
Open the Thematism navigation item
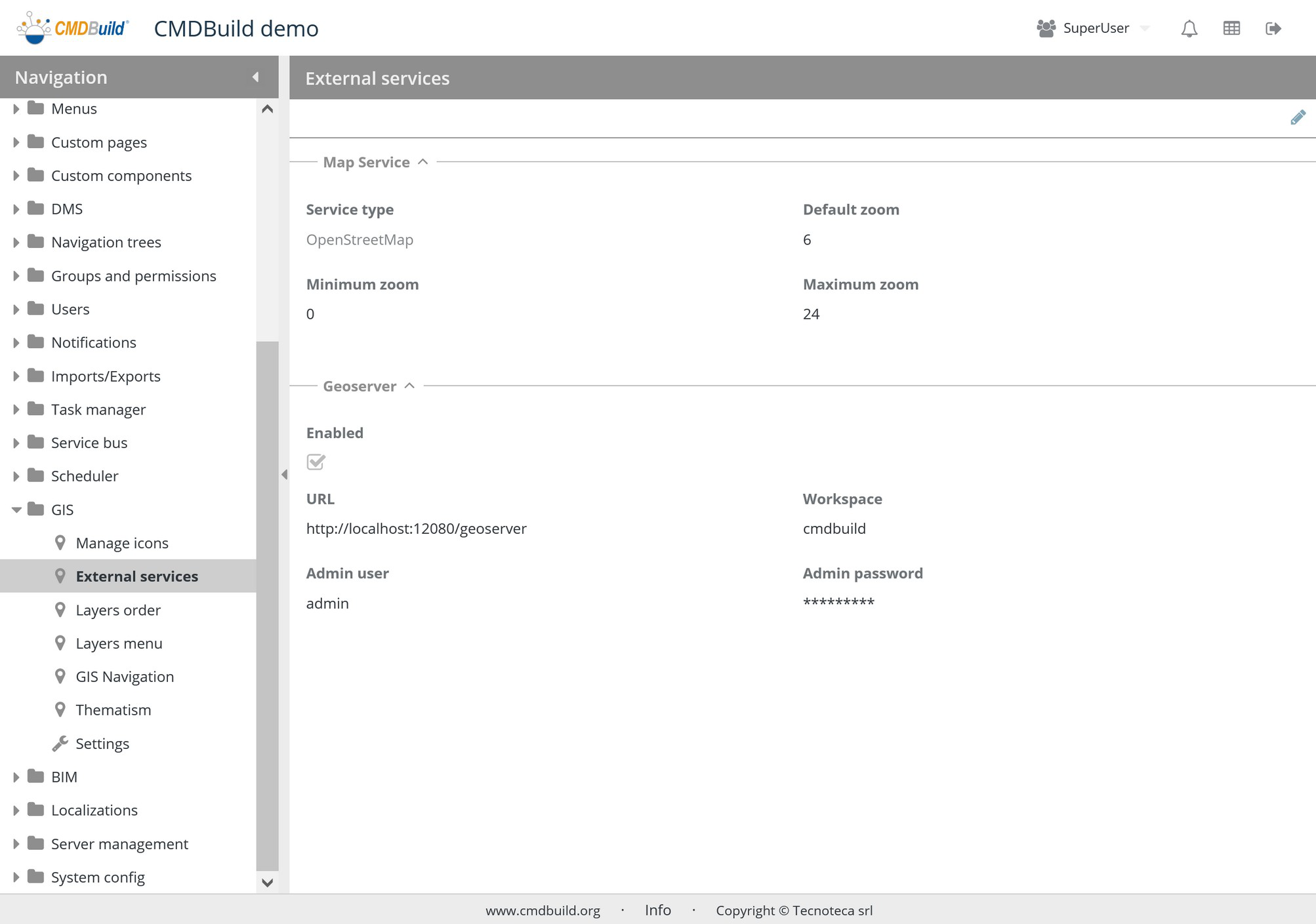(x=113, y=710)
